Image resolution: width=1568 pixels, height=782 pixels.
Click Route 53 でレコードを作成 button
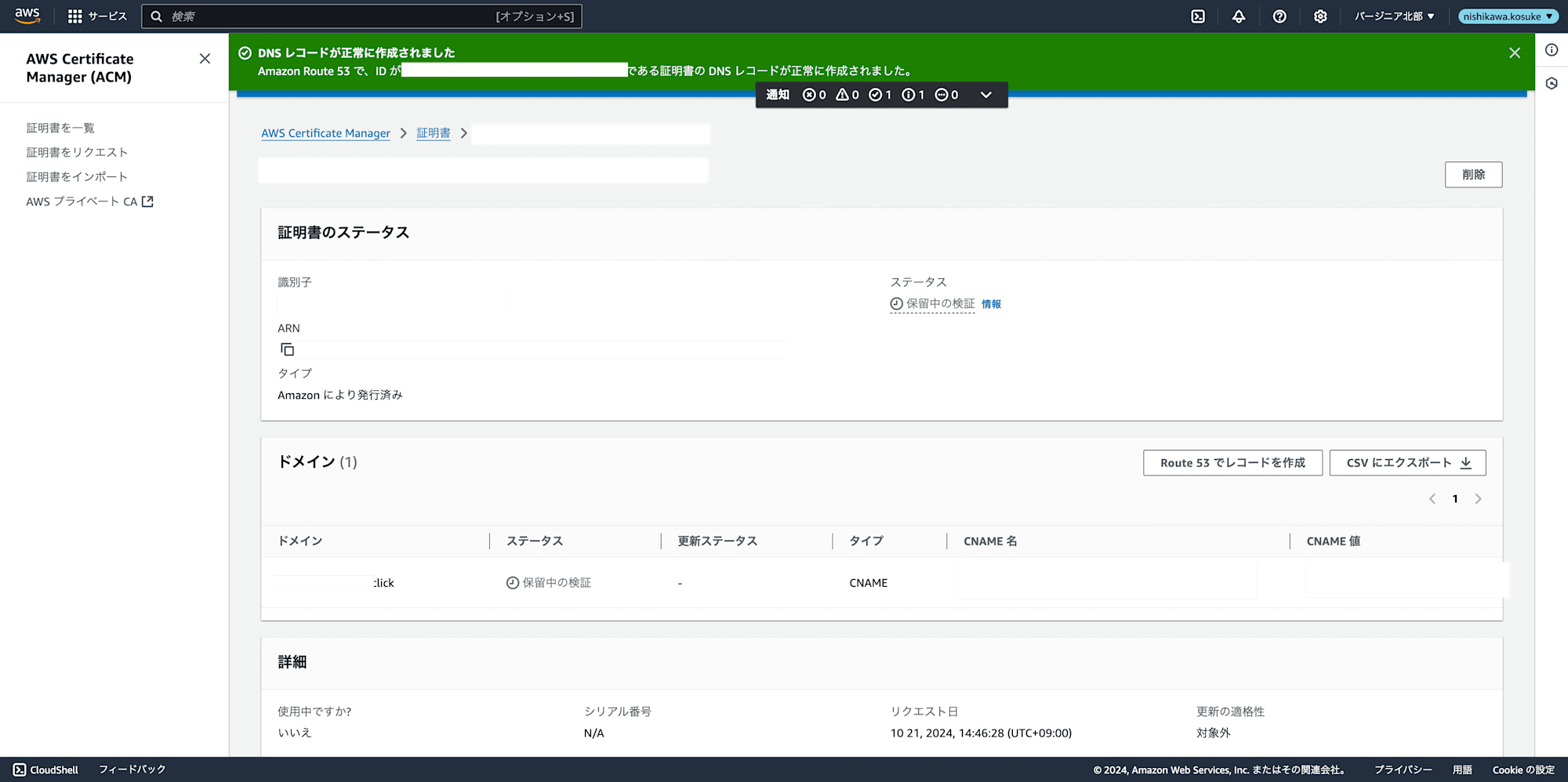pos(1232,463)
